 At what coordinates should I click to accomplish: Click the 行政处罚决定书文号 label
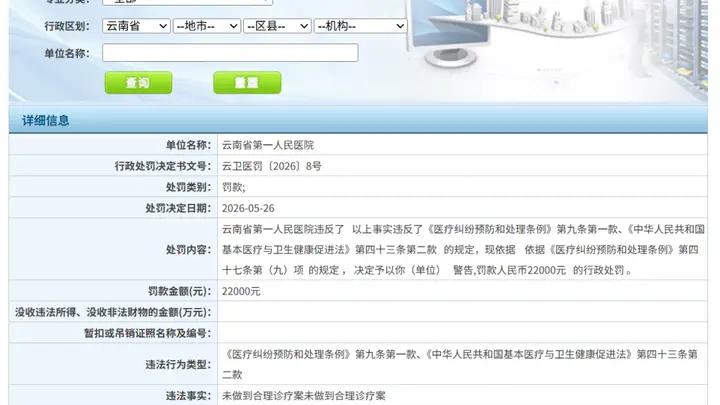(163, 166)
